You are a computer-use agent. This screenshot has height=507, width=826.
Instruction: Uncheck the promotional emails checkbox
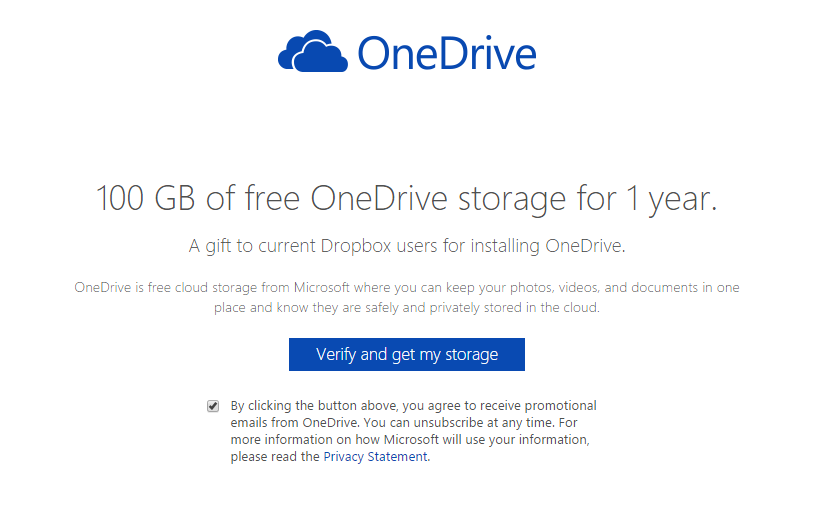213,406
